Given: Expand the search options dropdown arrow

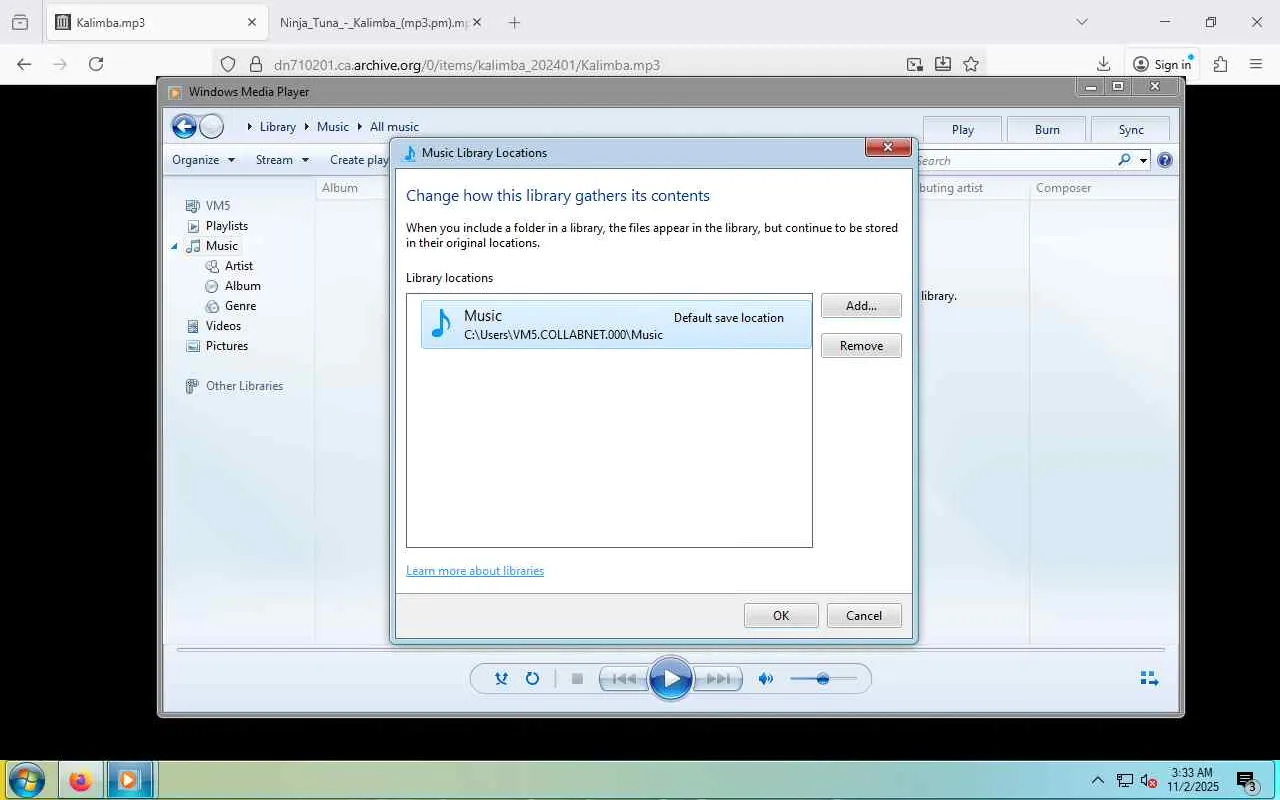Looking at the screenshot, I should 1143,160.
